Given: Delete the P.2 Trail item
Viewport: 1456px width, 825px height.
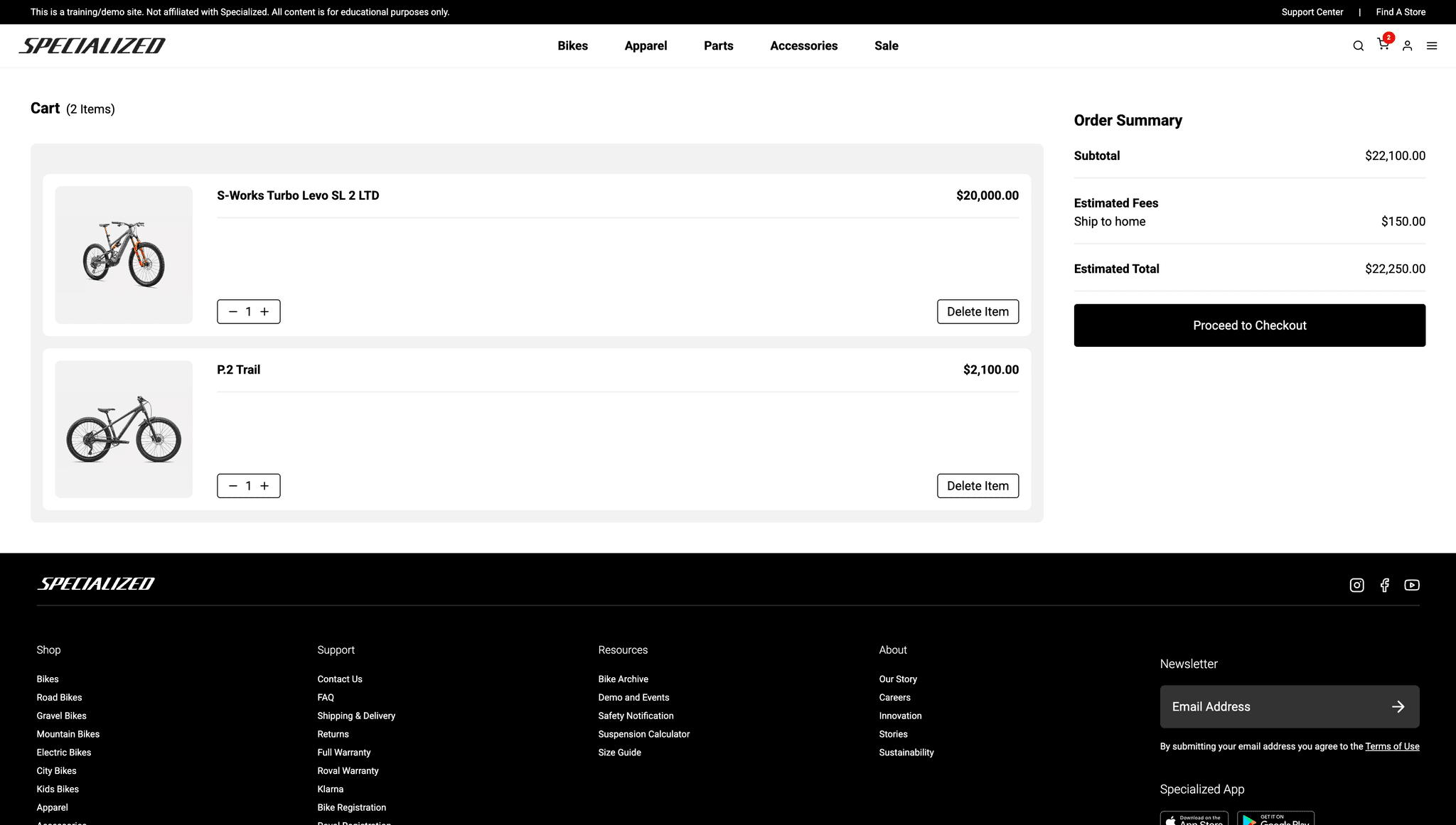Looking at the screenshot, I should [x=978, y=486].
